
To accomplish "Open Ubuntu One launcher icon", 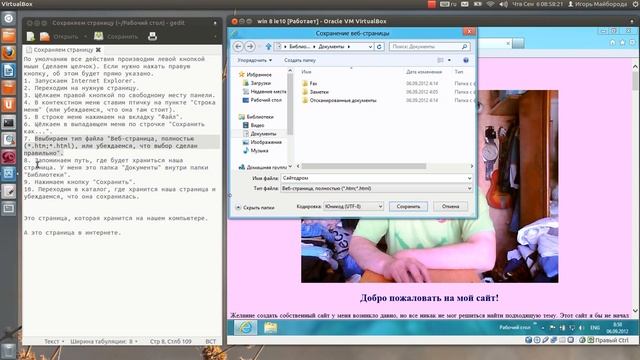I will point(9,105).
